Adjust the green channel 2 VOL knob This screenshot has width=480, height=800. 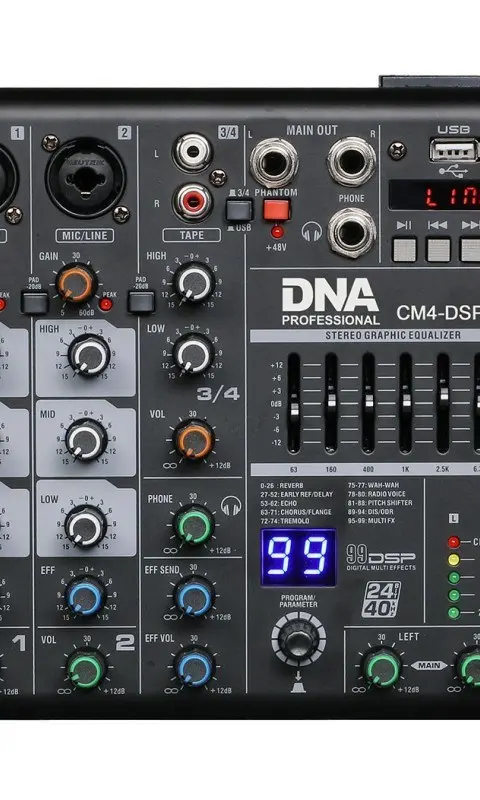click(86, 668)
